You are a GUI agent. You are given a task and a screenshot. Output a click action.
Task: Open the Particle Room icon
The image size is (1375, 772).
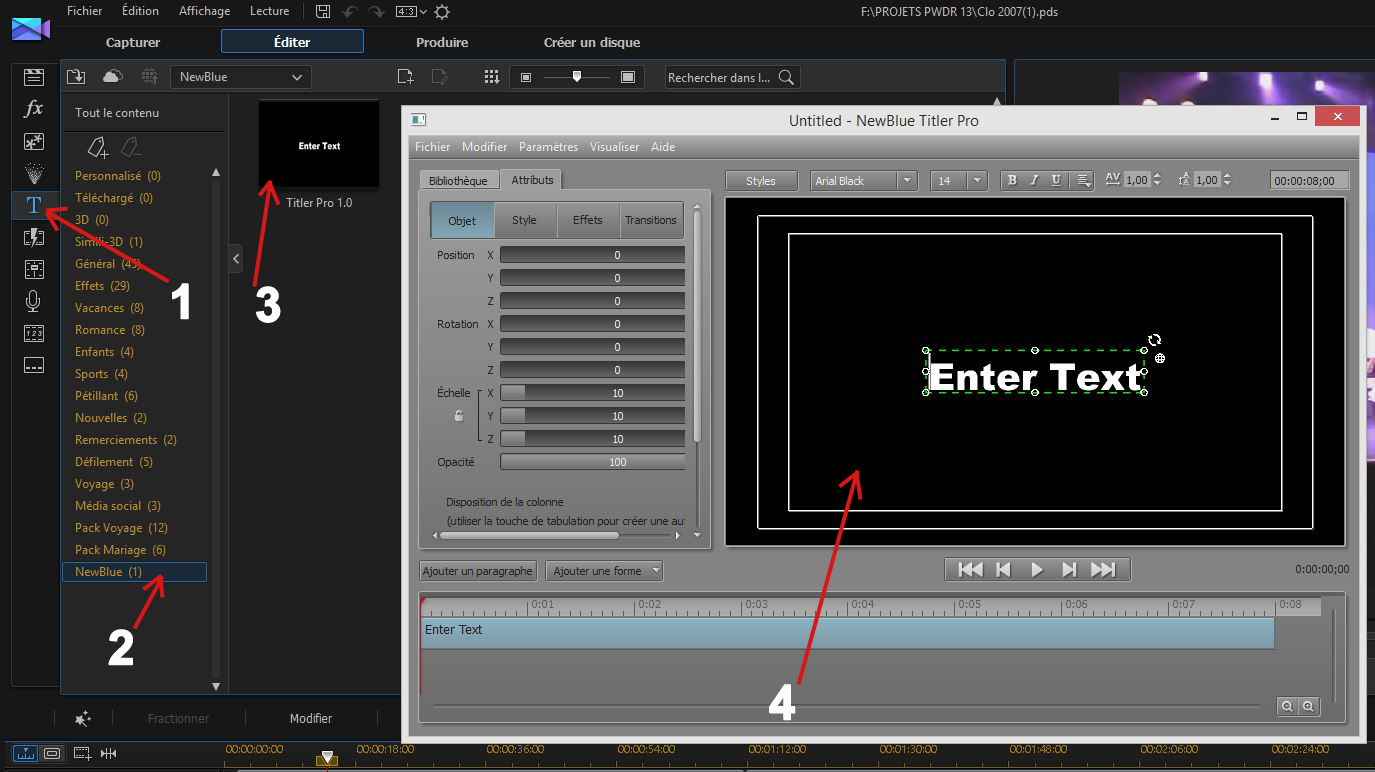point(34,173)
